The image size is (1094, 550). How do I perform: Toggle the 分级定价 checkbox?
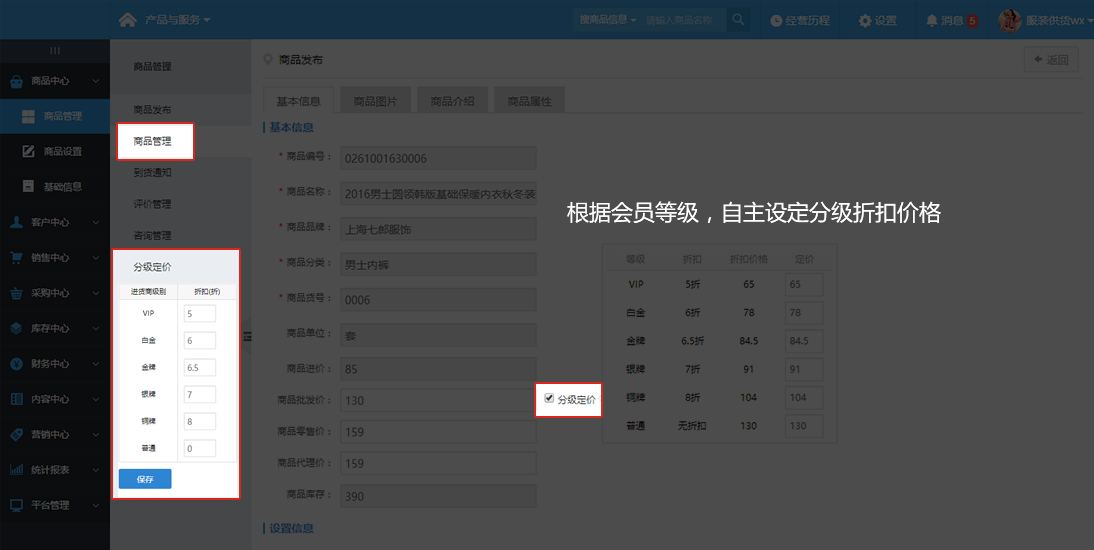(x=549, y=398)
